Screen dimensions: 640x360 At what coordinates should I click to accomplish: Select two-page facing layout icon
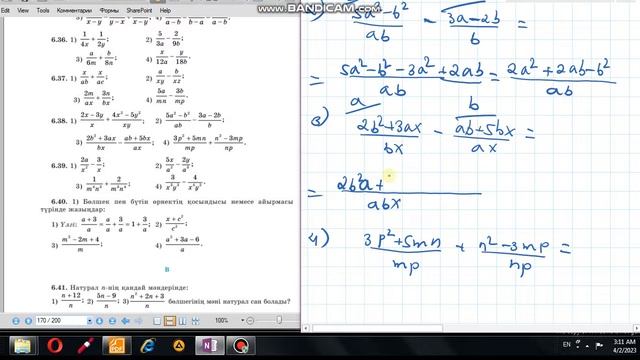coord(182,321)
